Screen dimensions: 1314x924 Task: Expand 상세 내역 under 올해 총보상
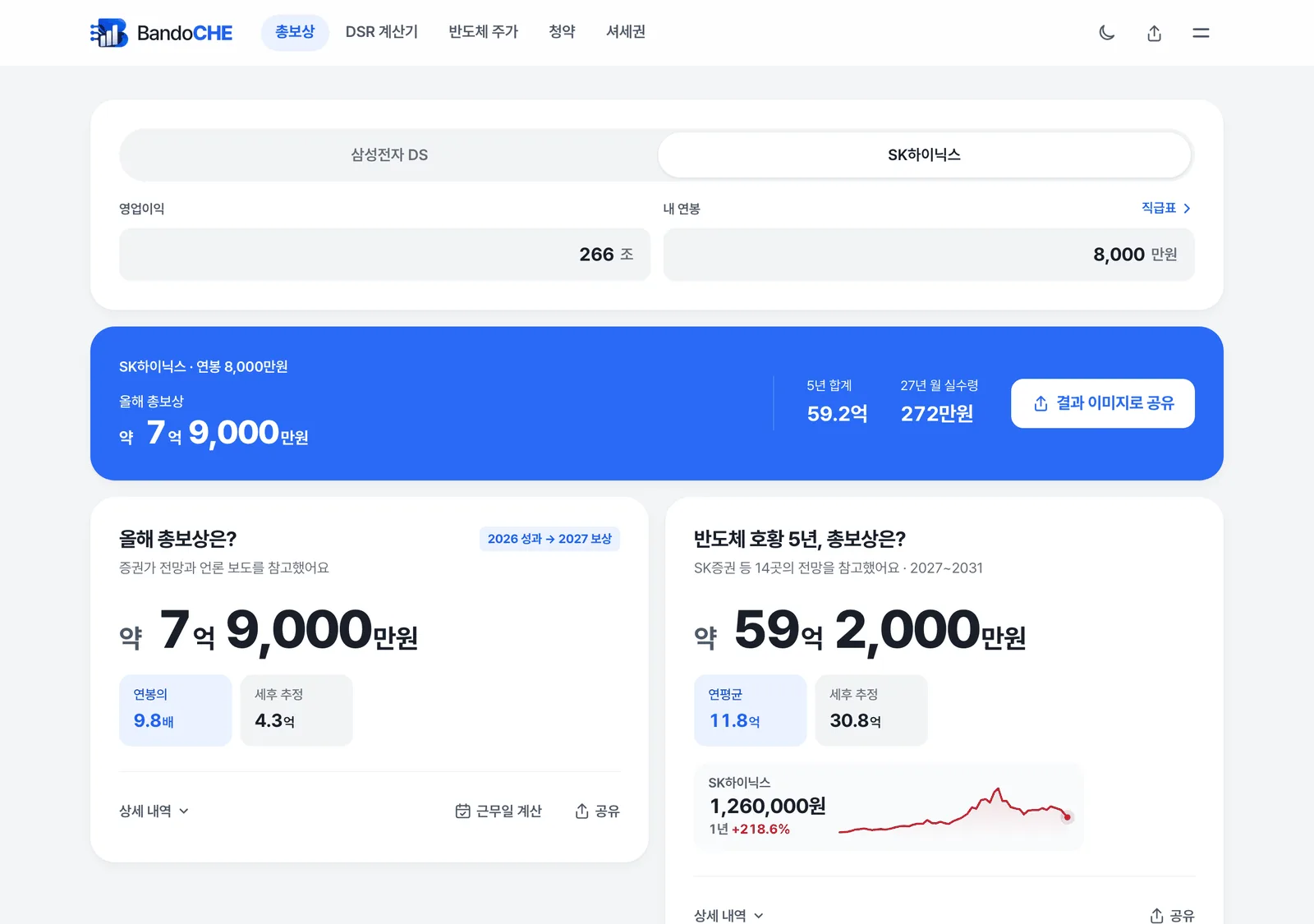154,811
